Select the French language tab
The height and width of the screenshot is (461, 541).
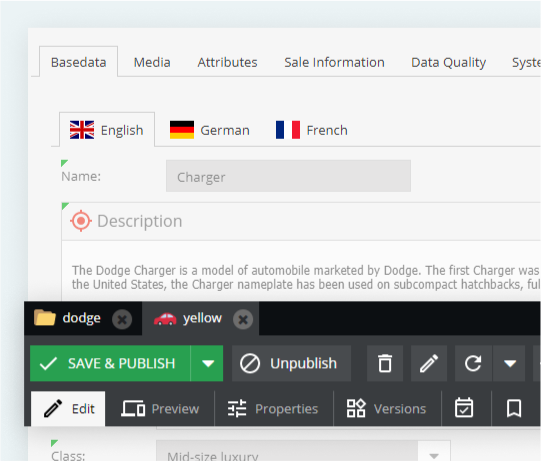point(312,130)
